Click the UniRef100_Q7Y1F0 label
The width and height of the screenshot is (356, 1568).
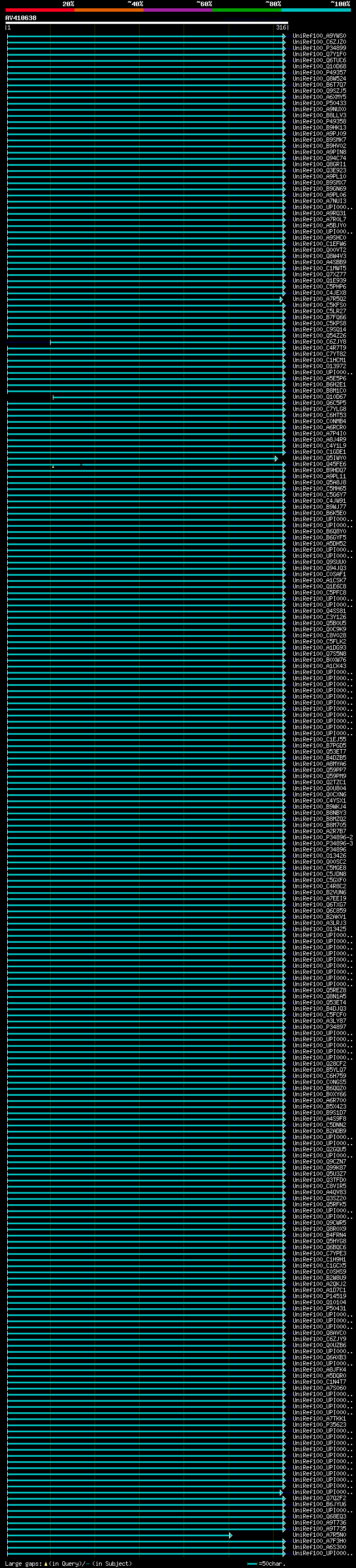click(x=319, y=54)
